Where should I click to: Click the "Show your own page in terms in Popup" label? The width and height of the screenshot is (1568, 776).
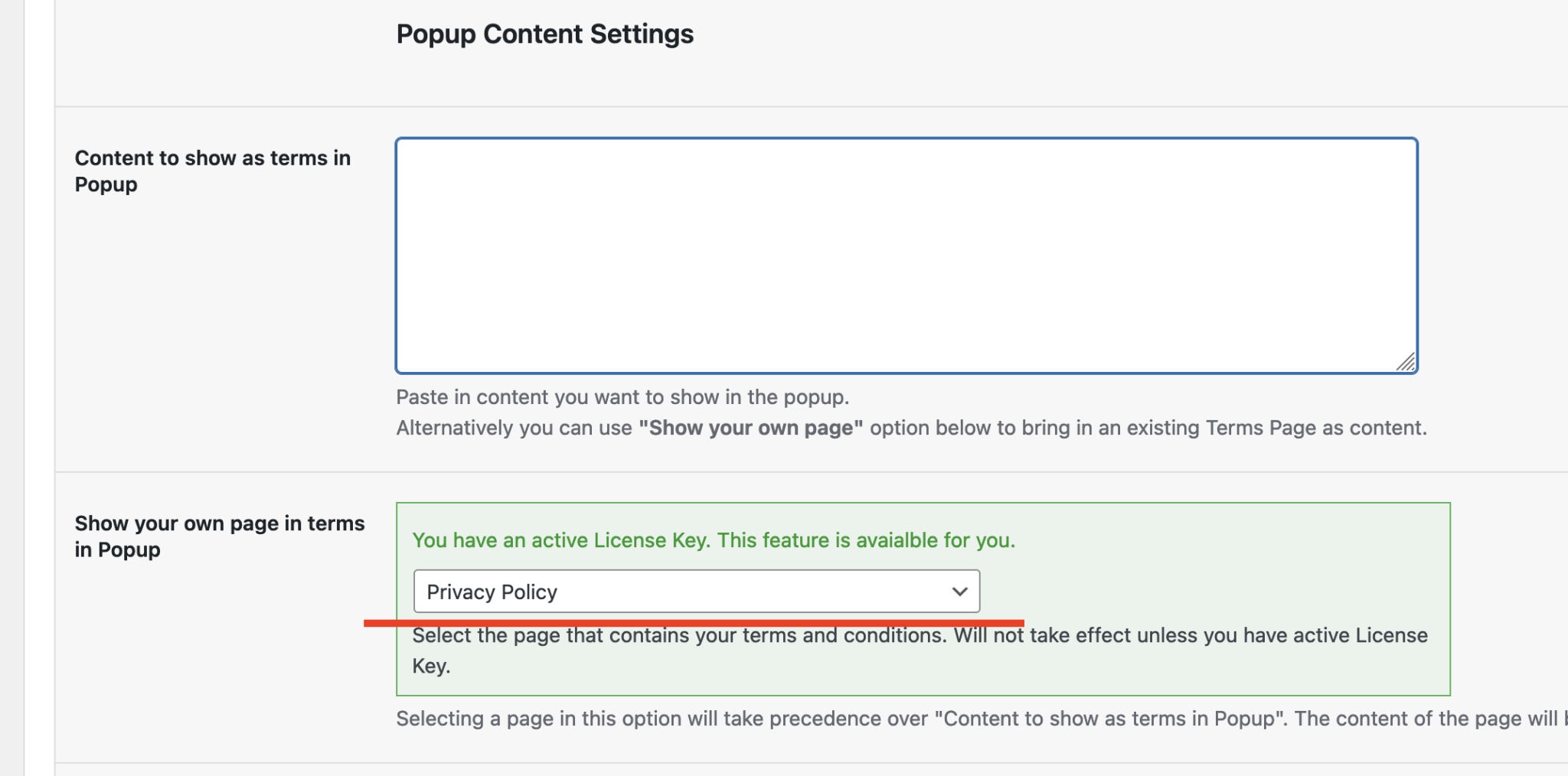click(220, 536)
